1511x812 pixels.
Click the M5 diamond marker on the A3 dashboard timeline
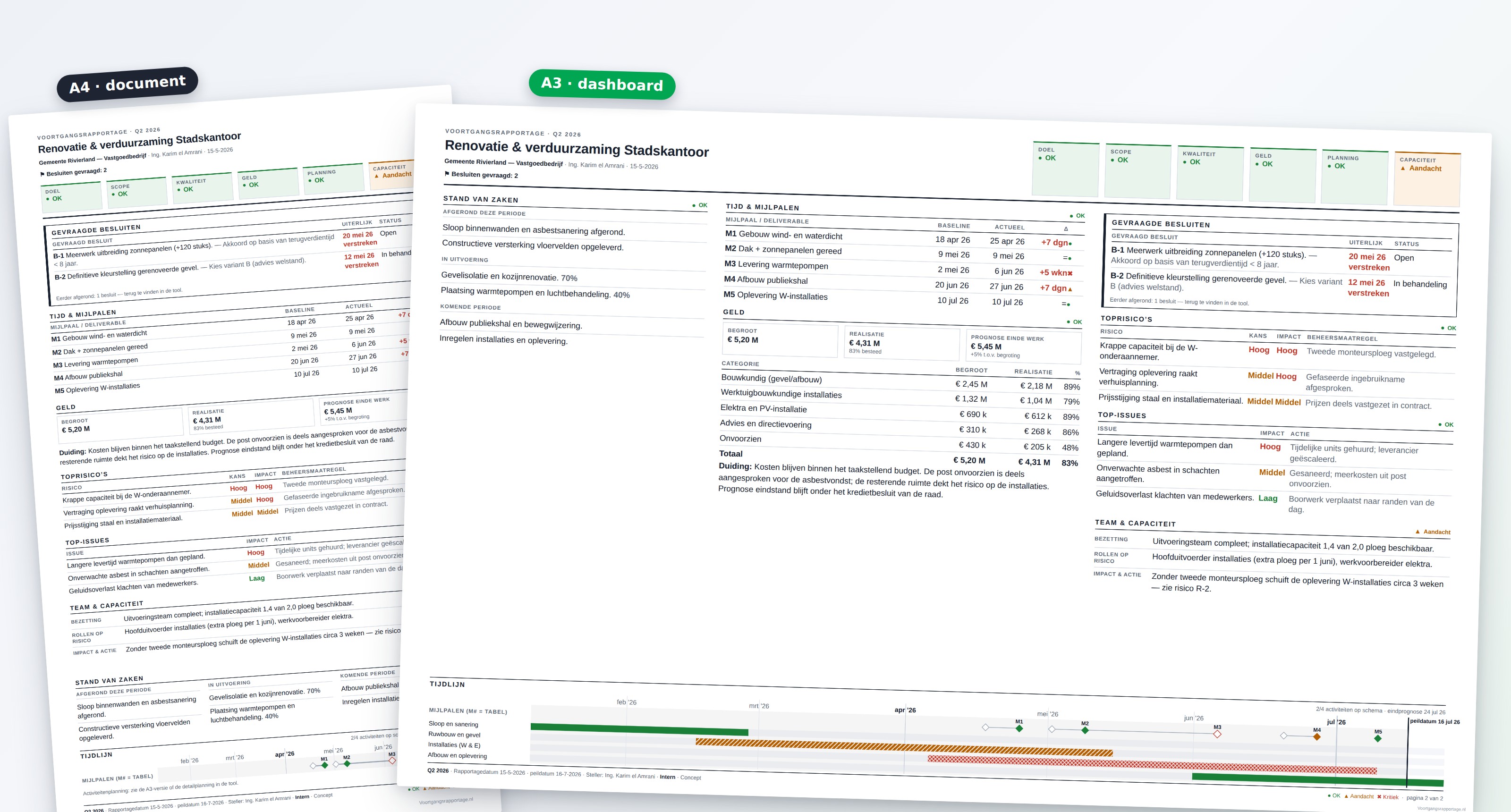[1378, 738]
